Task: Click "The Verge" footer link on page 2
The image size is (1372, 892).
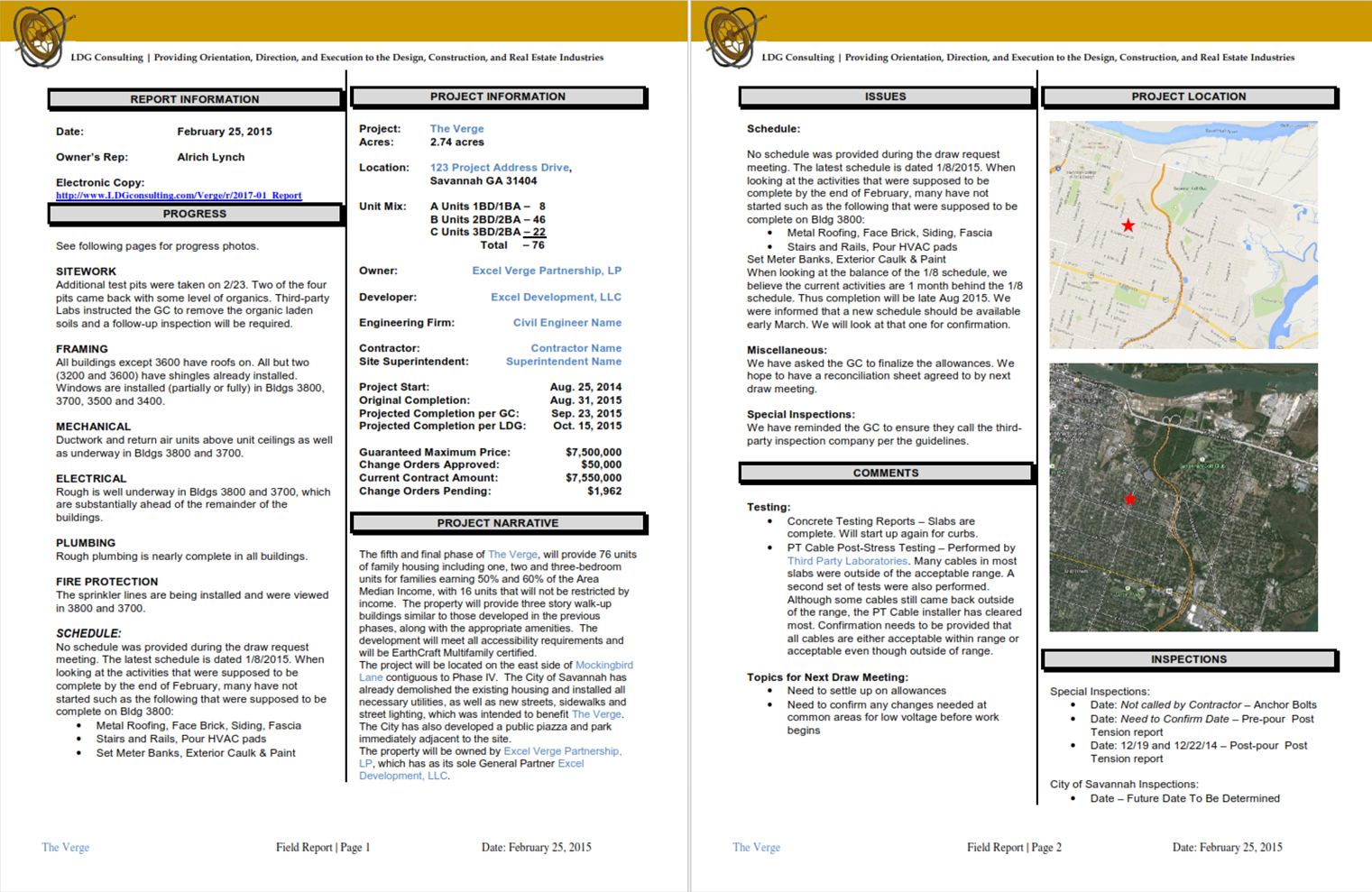Action: point(756,847)
